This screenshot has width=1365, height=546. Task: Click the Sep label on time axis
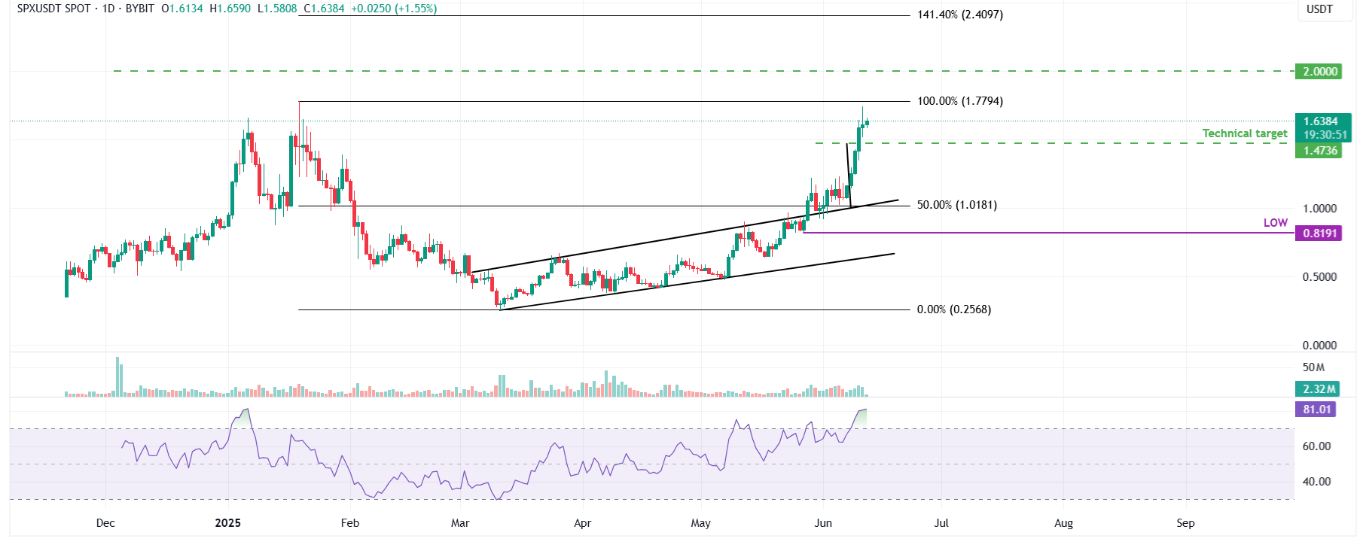coord(1185,523)
